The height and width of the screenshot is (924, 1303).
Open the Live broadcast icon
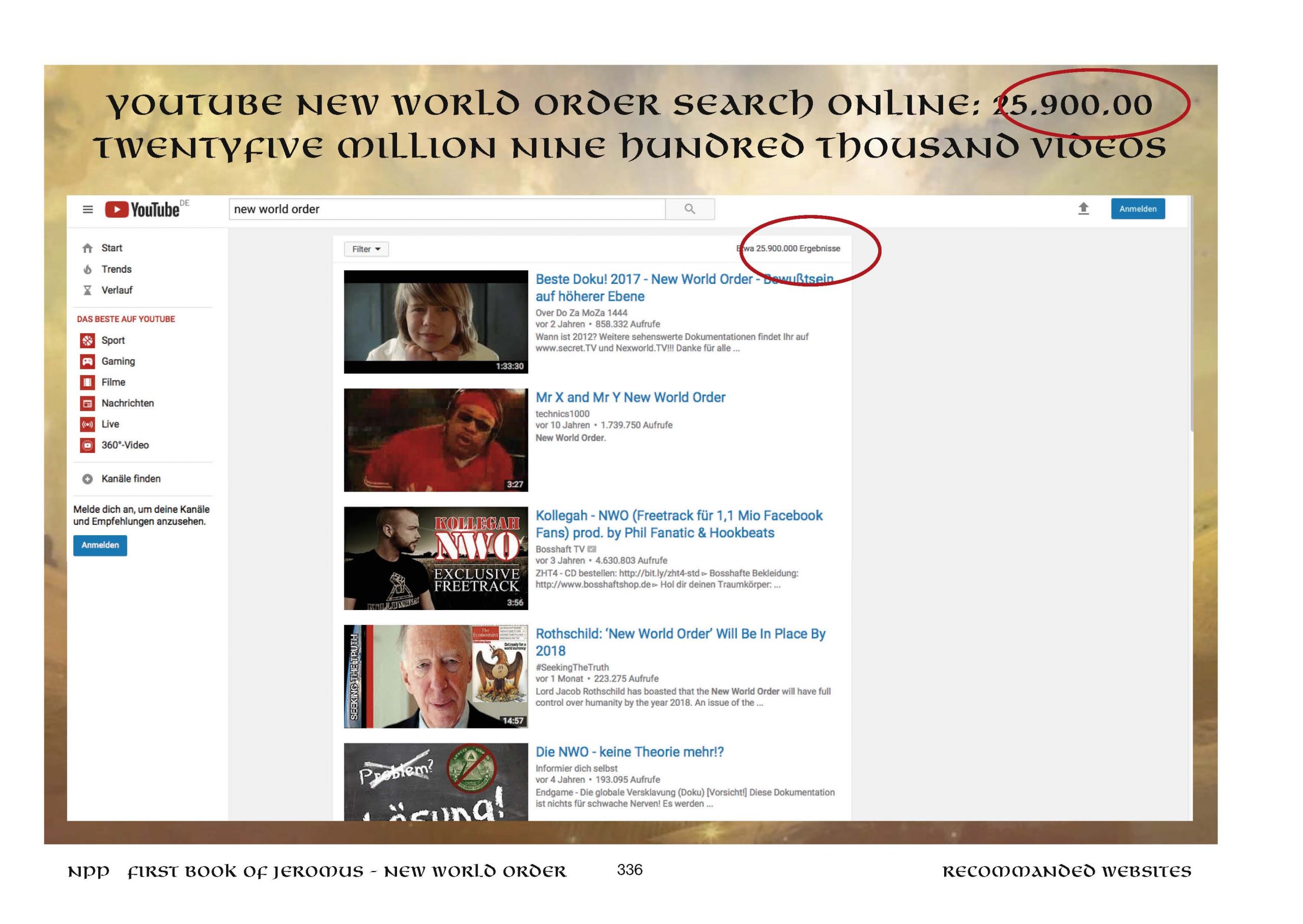tap(88, 424)
